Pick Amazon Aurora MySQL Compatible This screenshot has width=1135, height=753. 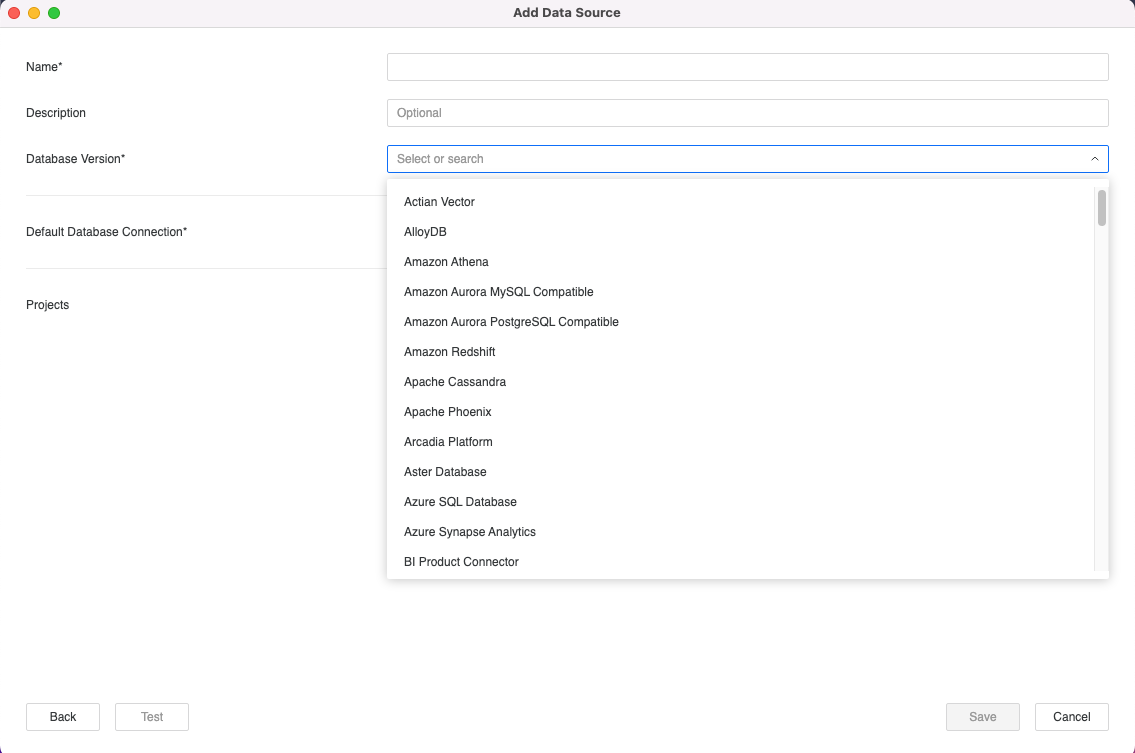[498, 292]
